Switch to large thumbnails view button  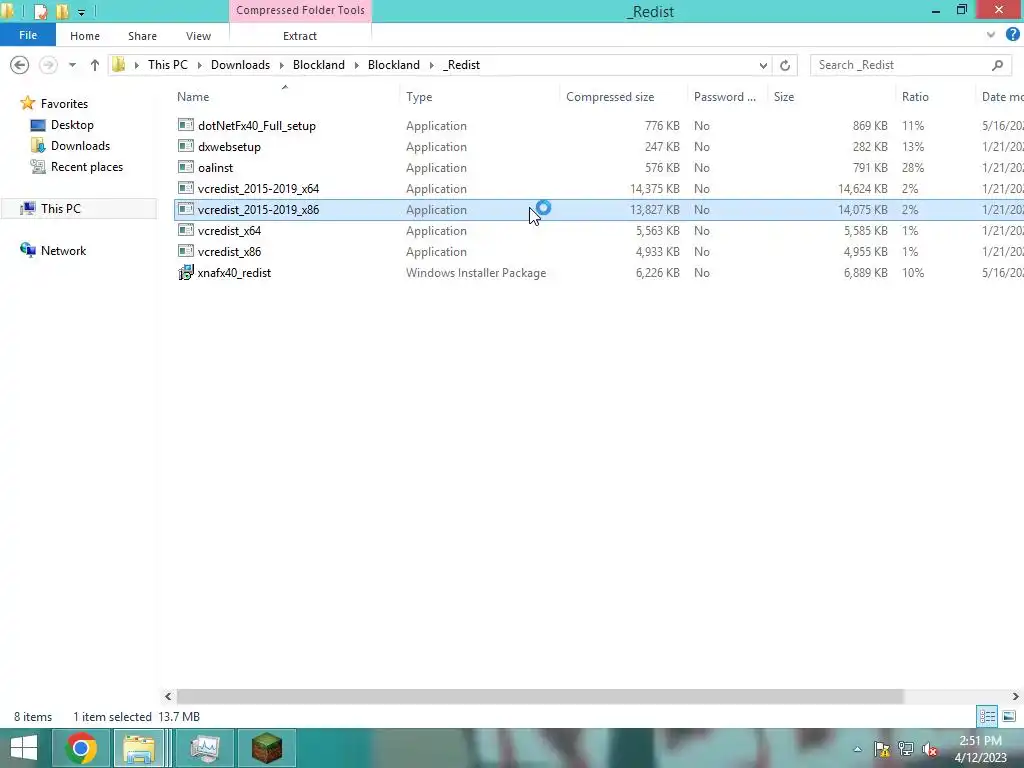click(1009, 716)
